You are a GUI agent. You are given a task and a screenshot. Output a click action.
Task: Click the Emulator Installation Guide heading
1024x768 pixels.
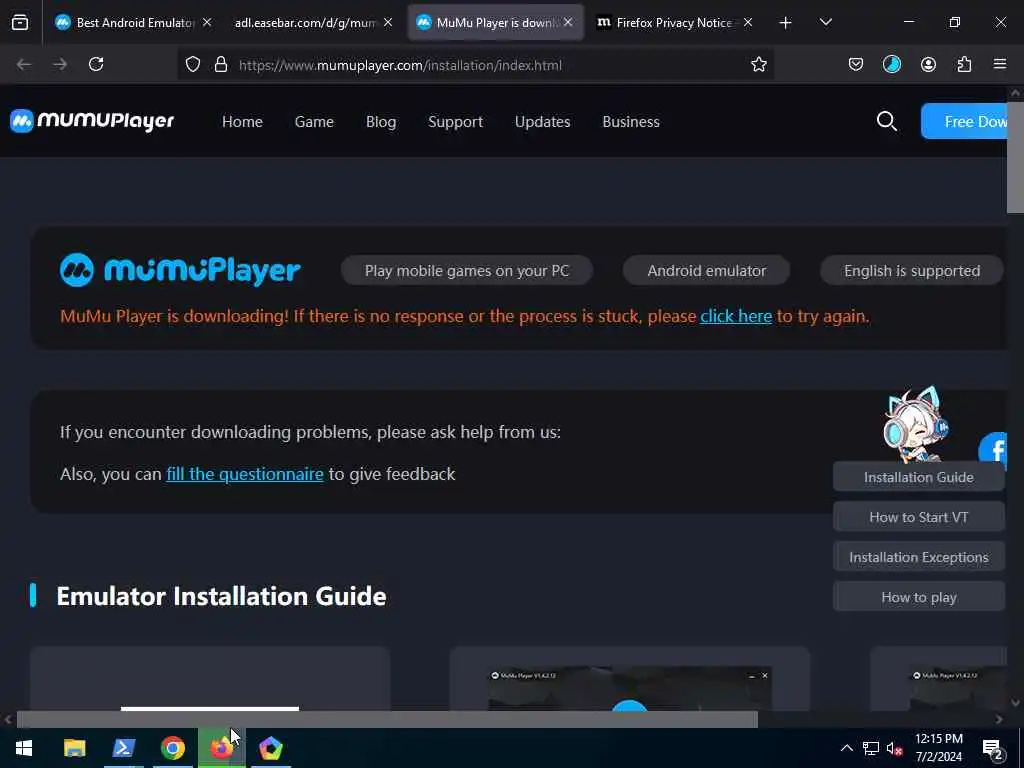tap(221, 596)
